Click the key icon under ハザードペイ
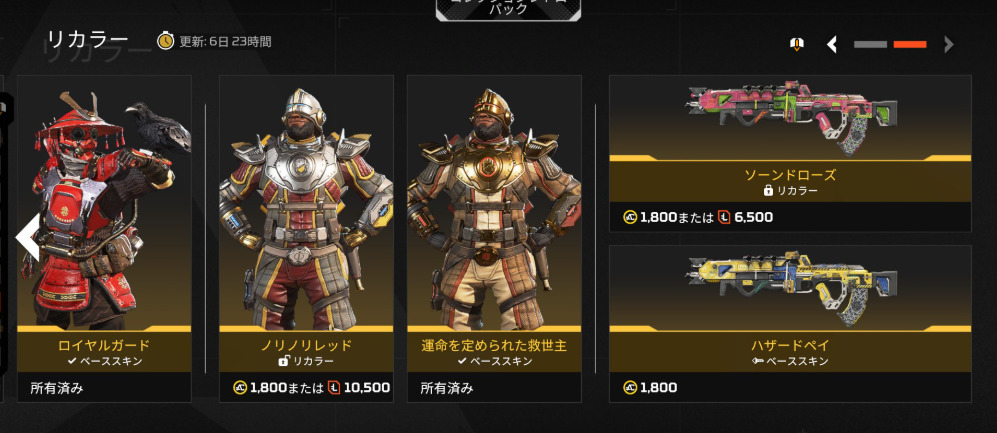Image resolution: width=997 pixels, height=433 pixels. (x=757, y=361)
